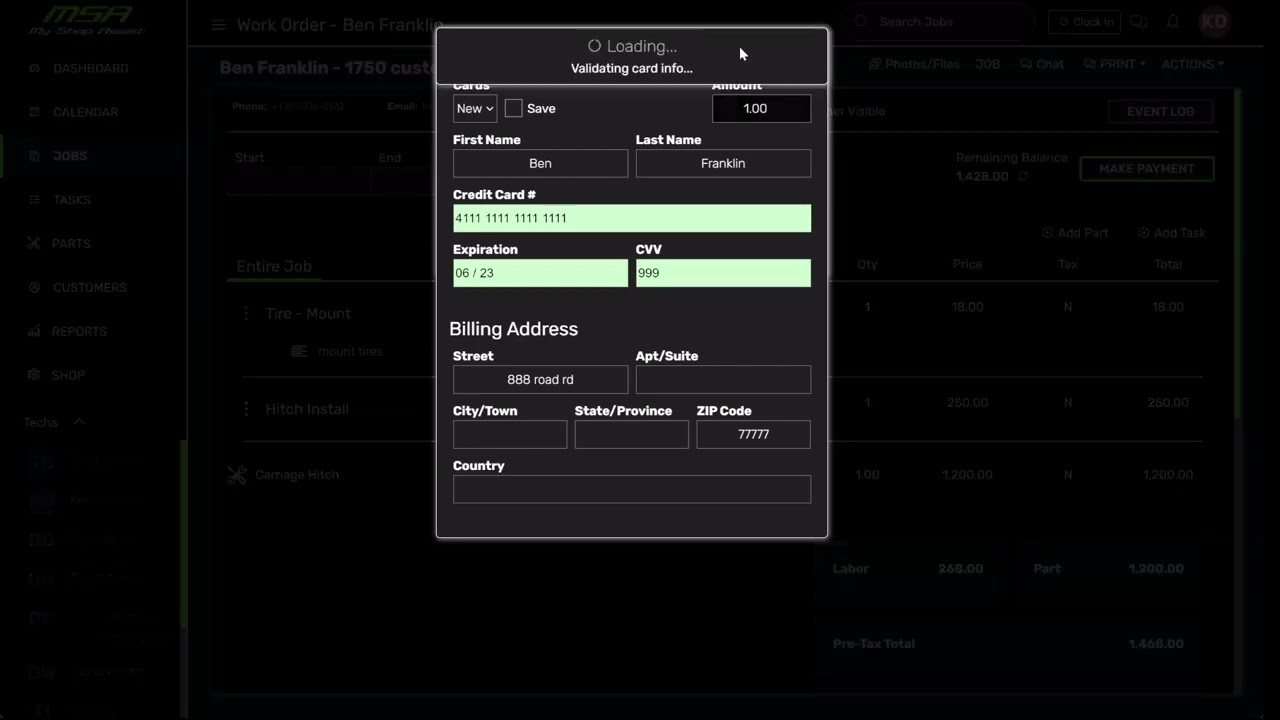
Task: Click the Start date field
Action: point(300,180)
